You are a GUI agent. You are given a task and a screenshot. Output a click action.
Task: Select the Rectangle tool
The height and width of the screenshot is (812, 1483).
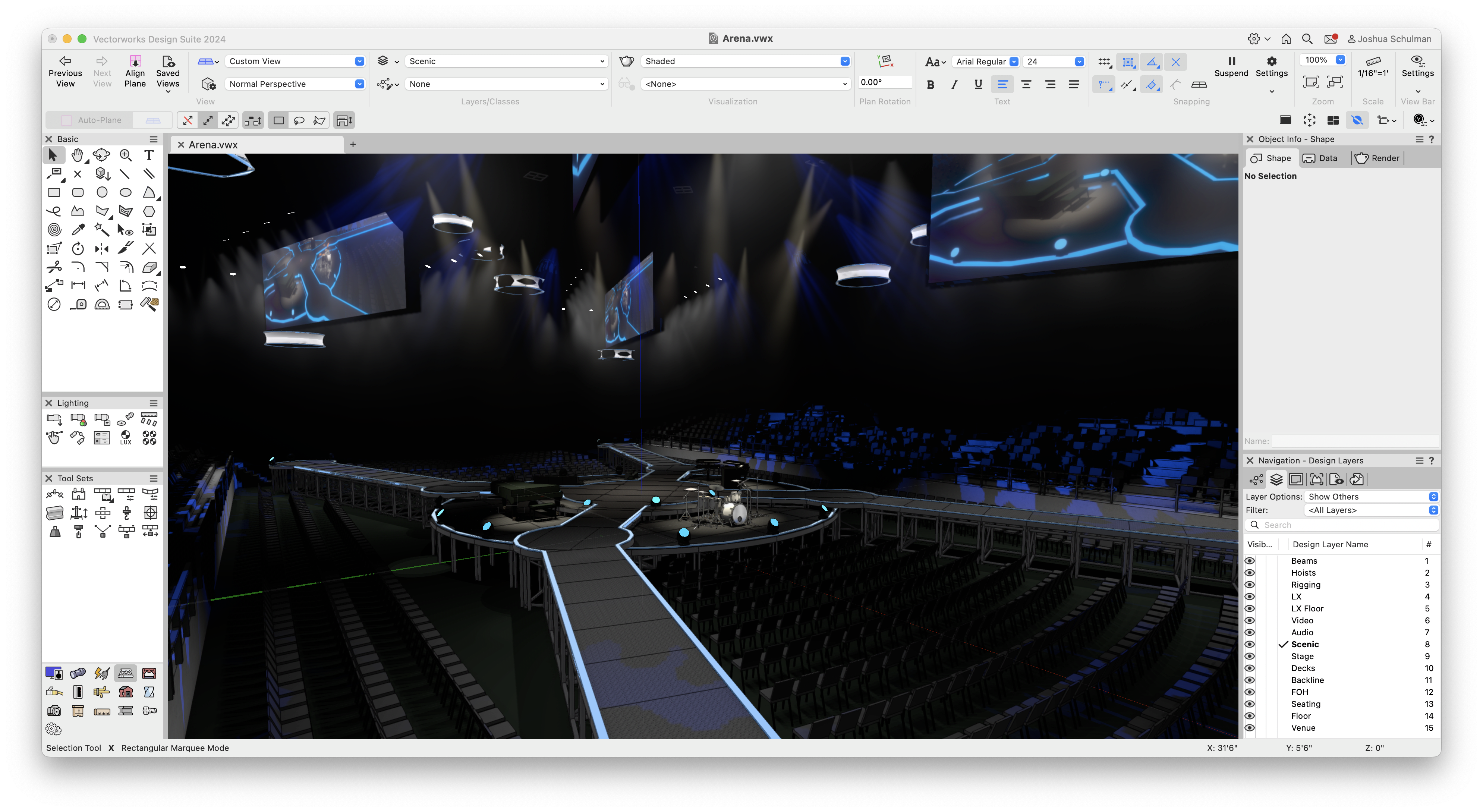click(x=54, y=192)
